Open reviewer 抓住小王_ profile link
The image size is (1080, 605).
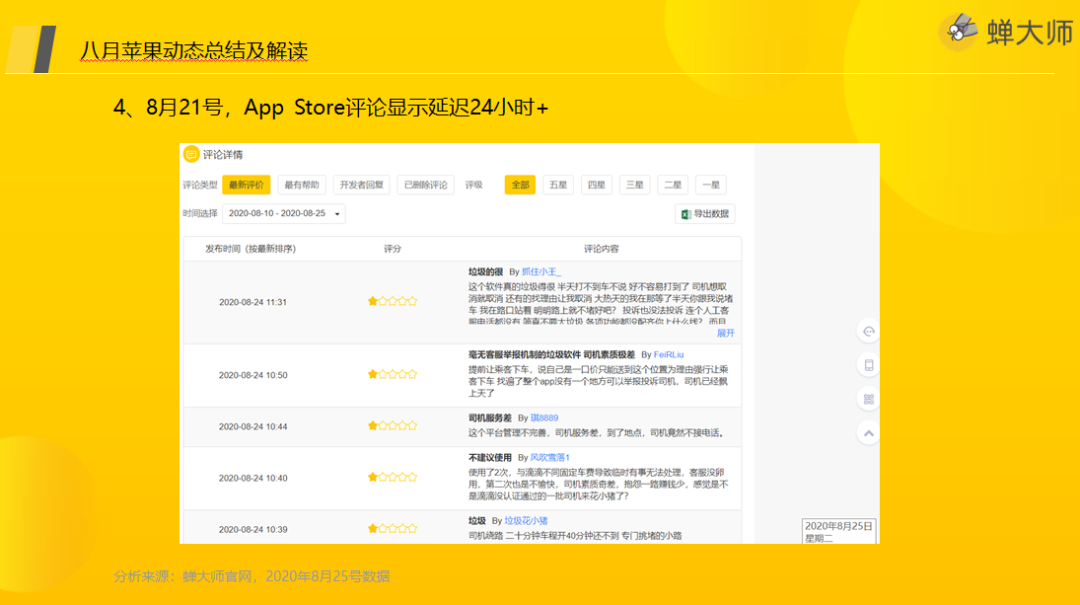point(541,272)
